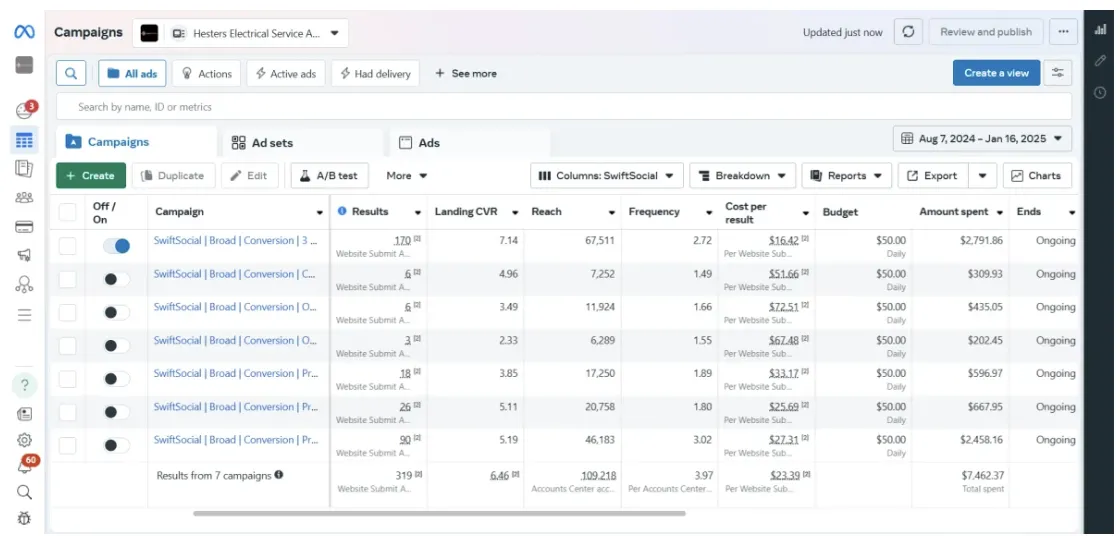This screenshot has width=1120, height=536.
Task: Select the Had delivery filter
Action: pos(375,74)
